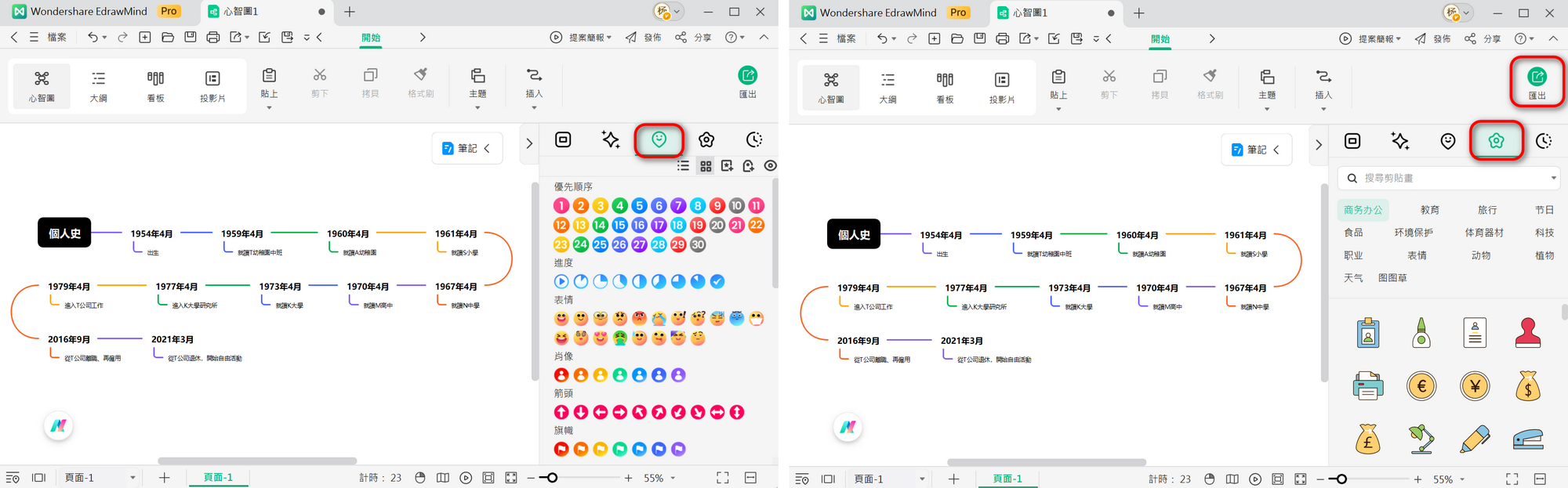Open the clipart panel in right window
Image resolution: width=1568 pixels, height=488 pixels.
click(x=1496, y=141)
